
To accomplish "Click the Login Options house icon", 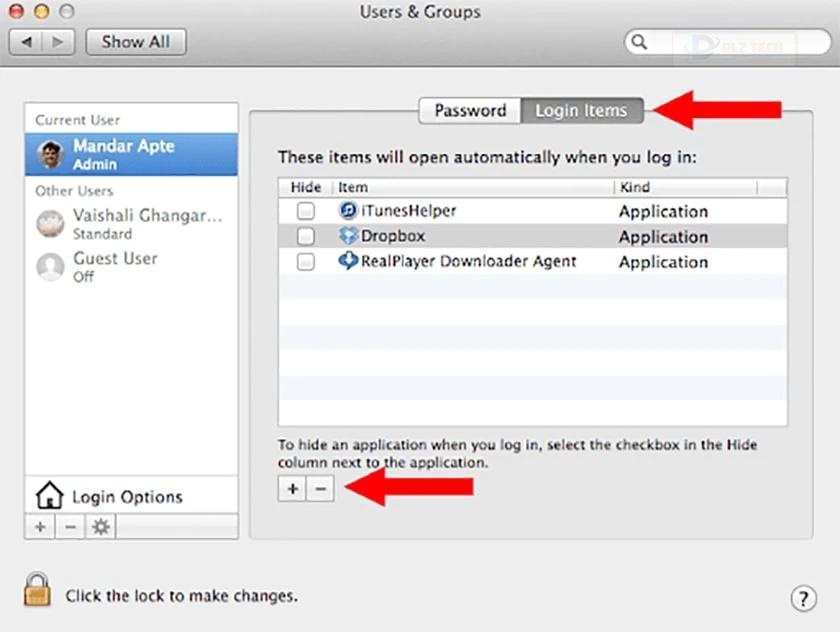I will coord(49,495).
